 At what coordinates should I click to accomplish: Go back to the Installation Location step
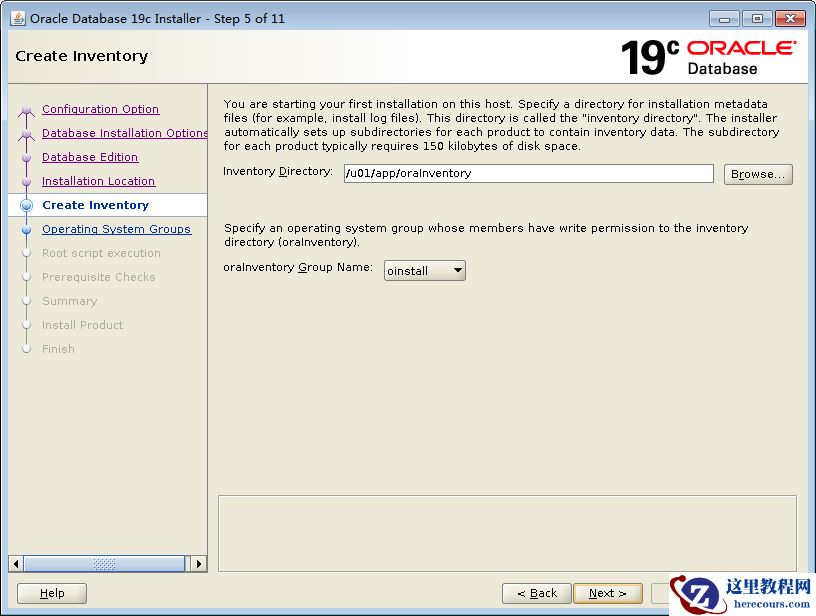pyautogui.click(x=98, y=181)
